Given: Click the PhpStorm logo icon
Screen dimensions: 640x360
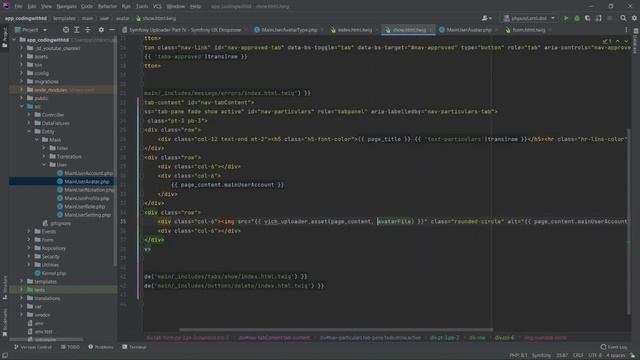Looking at the screenshot, I should coord(6,6).
